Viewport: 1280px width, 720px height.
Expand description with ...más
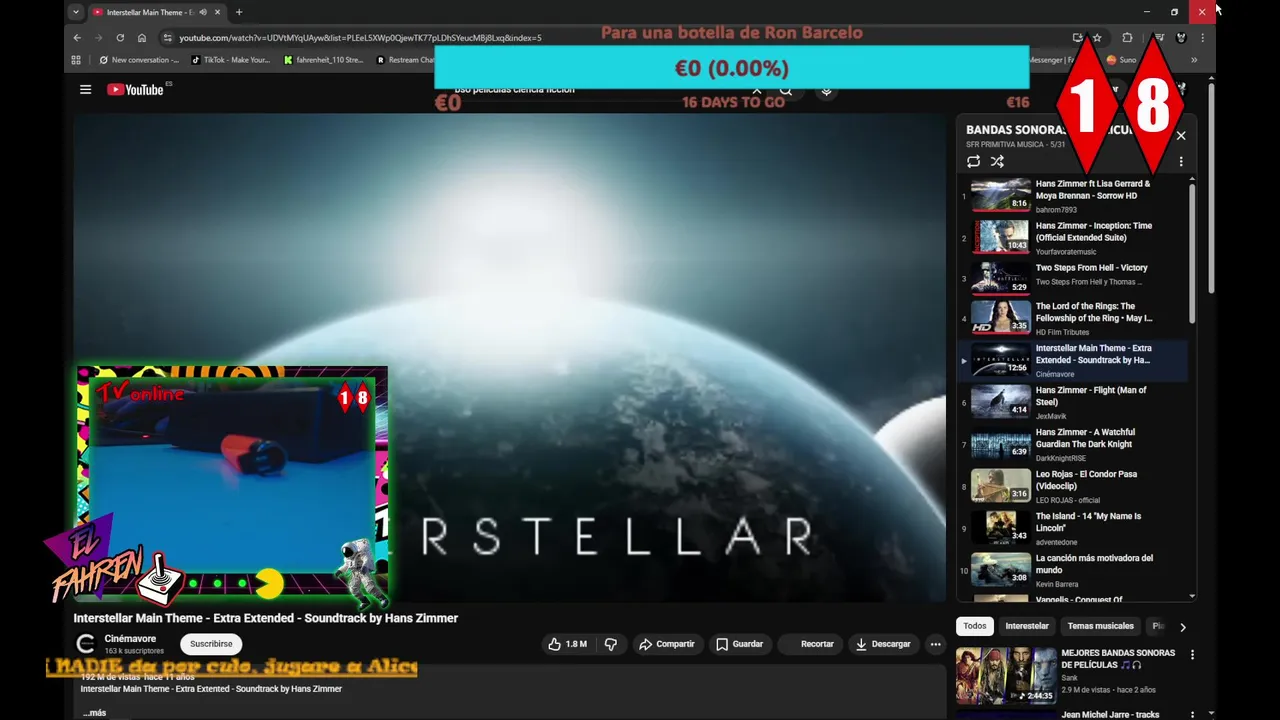[x=94, y=713]
